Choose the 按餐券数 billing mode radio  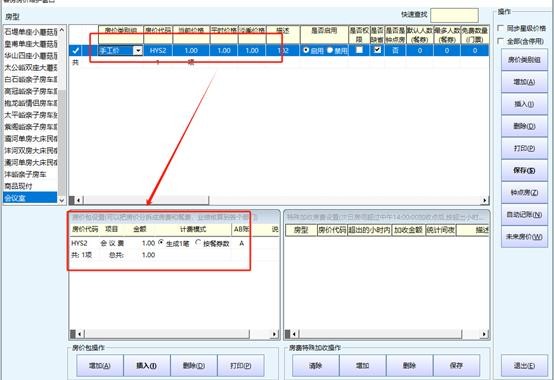coord(198,243)
